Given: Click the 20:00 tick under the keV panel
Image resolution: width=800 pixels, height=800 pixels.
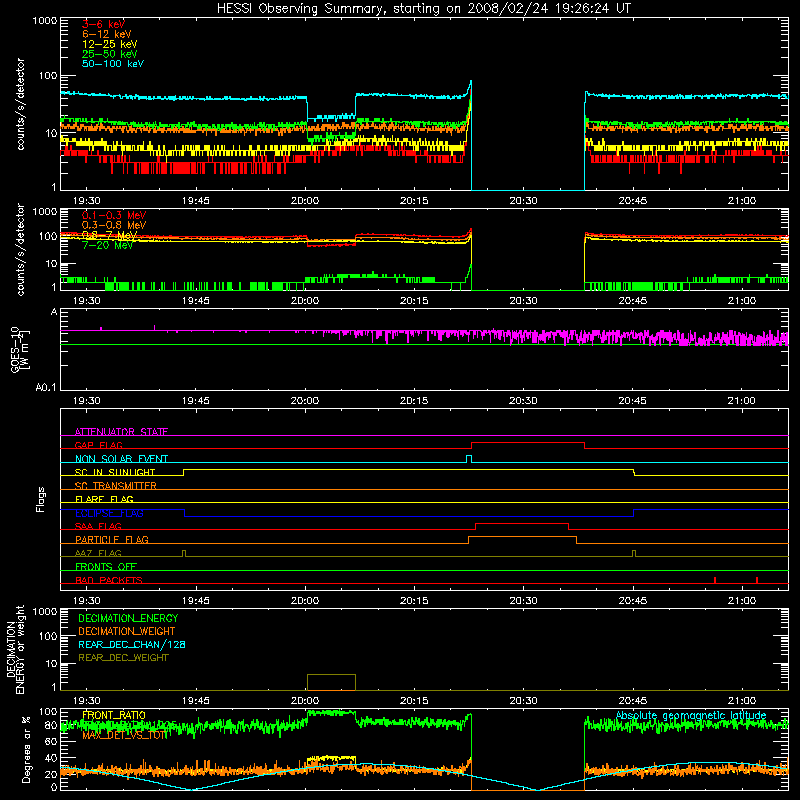Looking at the screenshot, I should click(x=305, y=201).
